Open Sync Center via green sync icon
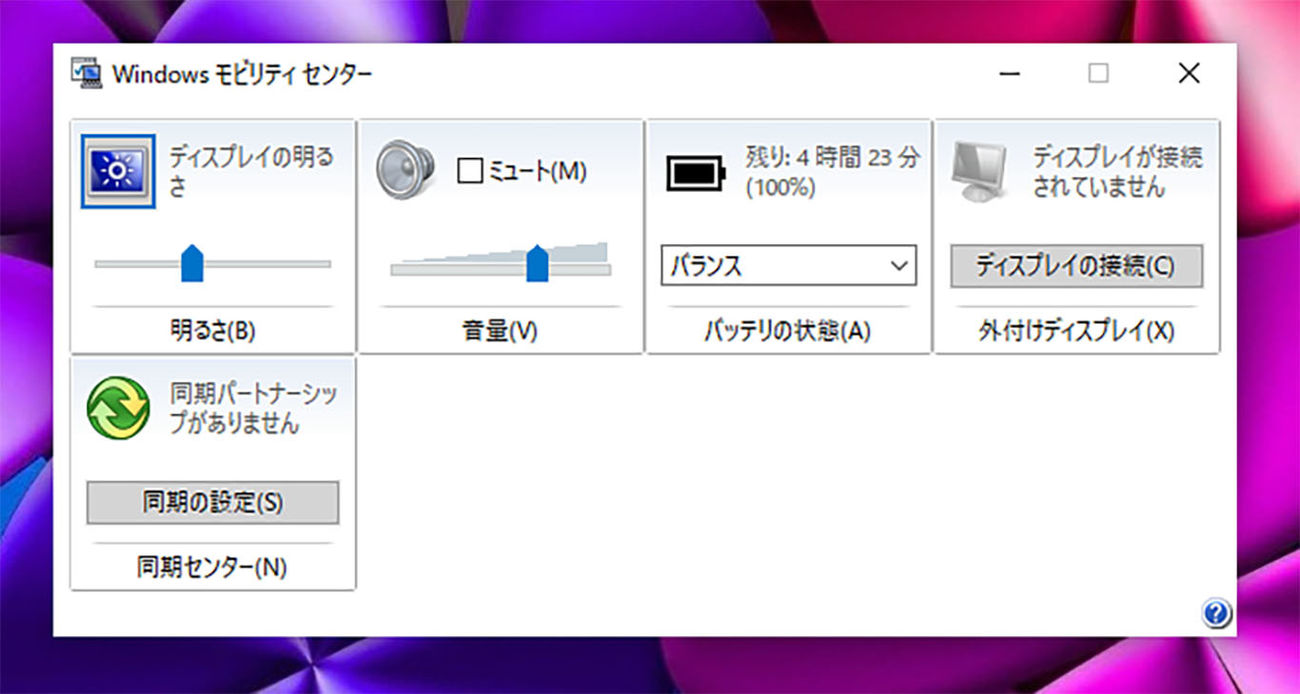 pos(118,408)
